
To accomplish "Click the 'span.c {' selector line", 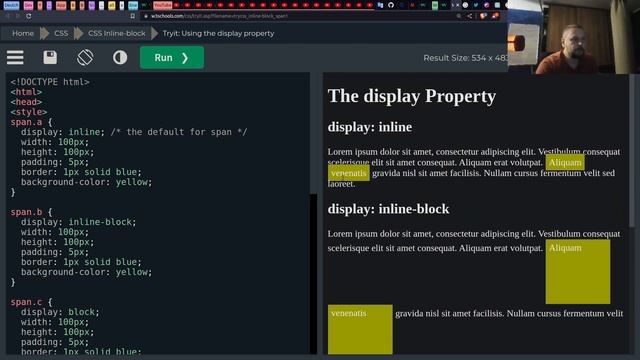I will (x=31, y=302).
